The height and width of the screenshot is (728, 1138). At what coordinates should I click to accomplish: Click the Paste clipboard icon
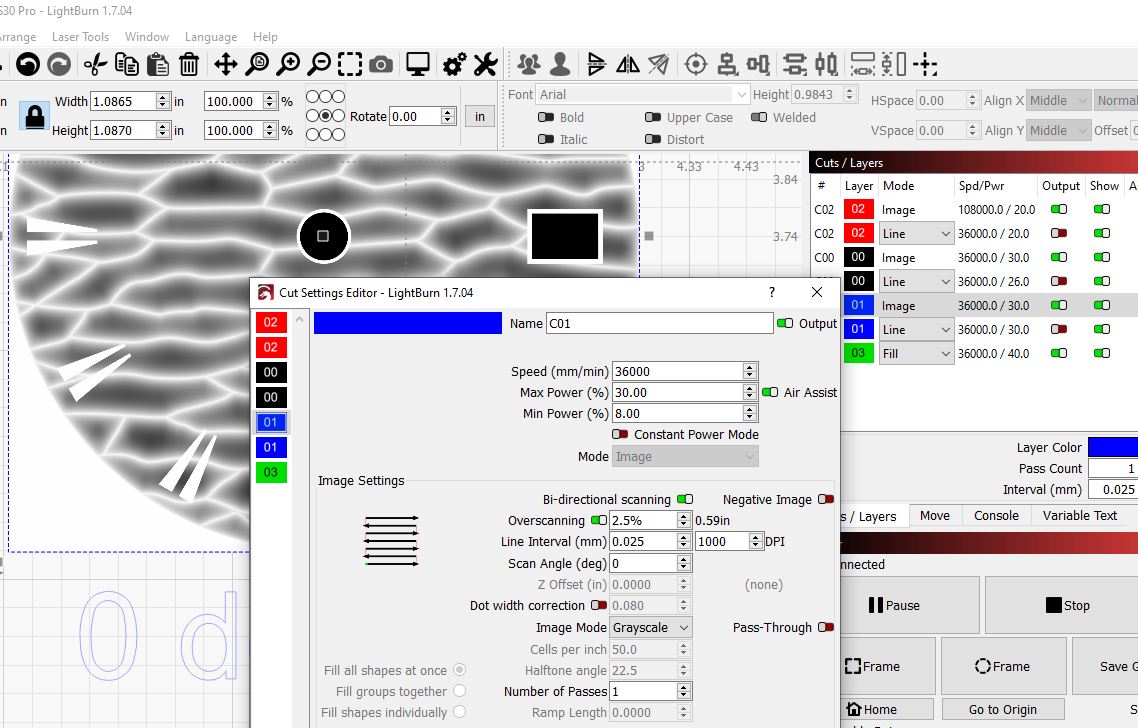pos(157,65)
